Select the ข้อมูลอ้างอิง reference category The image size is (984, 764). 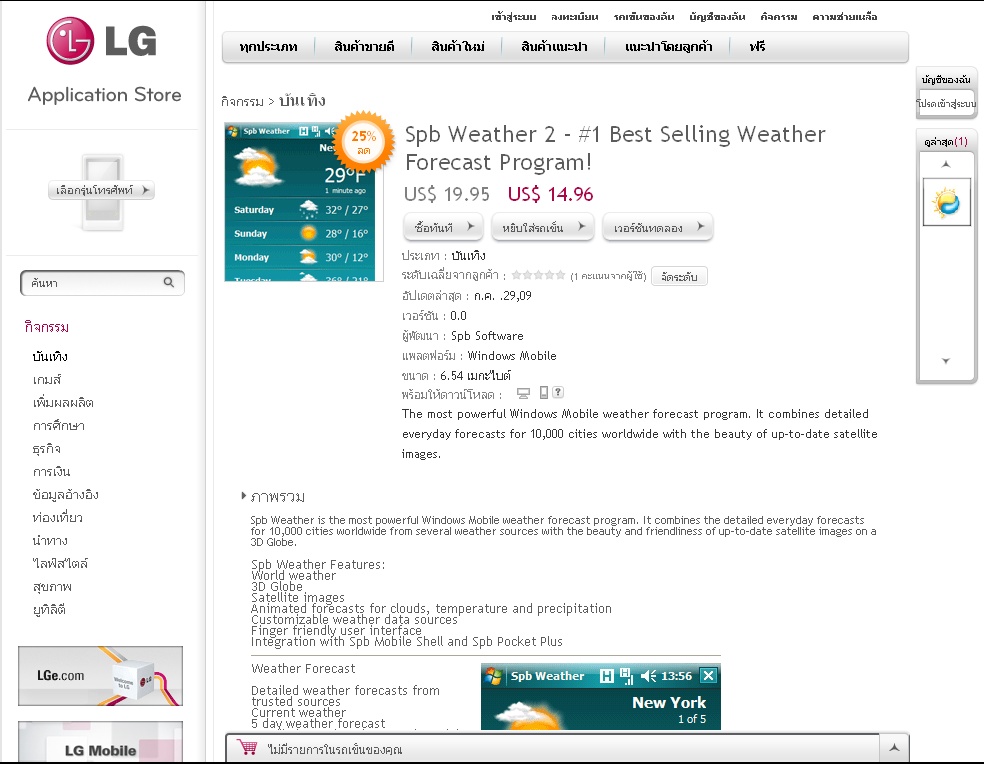click(x=65, y=495)
